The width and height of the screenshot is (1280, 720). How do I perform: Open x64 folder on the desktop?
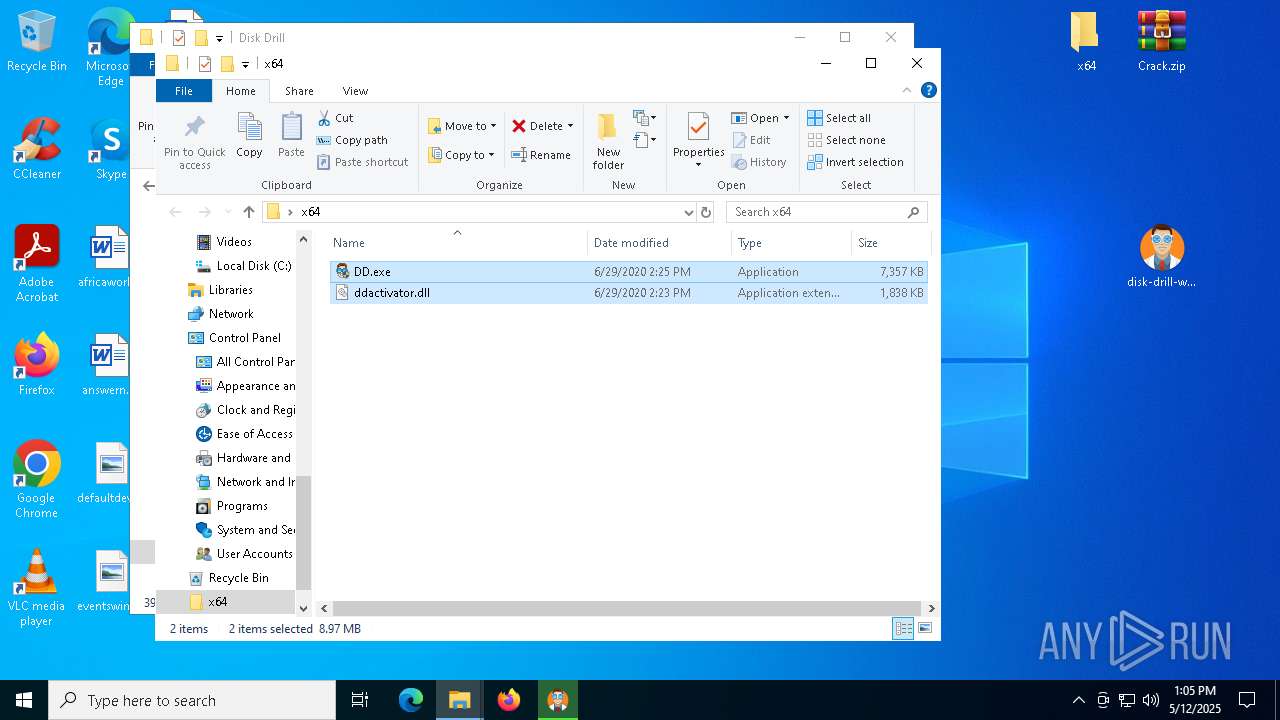click(1086, 42)
